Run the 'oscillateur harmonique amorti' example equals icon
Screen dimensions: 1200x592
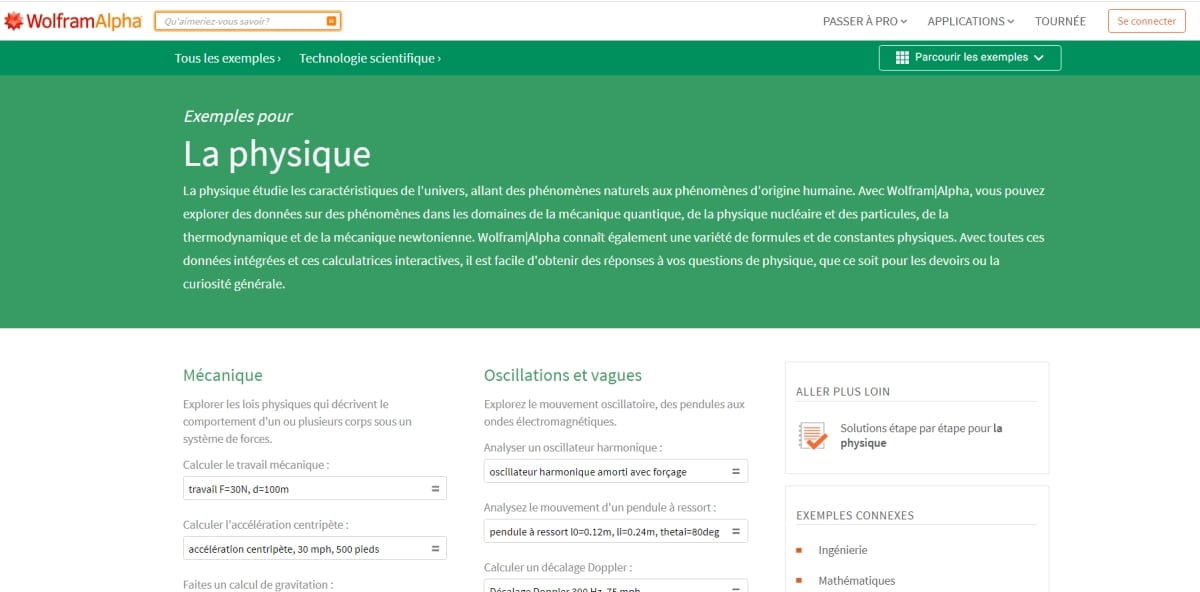[736, 471]
